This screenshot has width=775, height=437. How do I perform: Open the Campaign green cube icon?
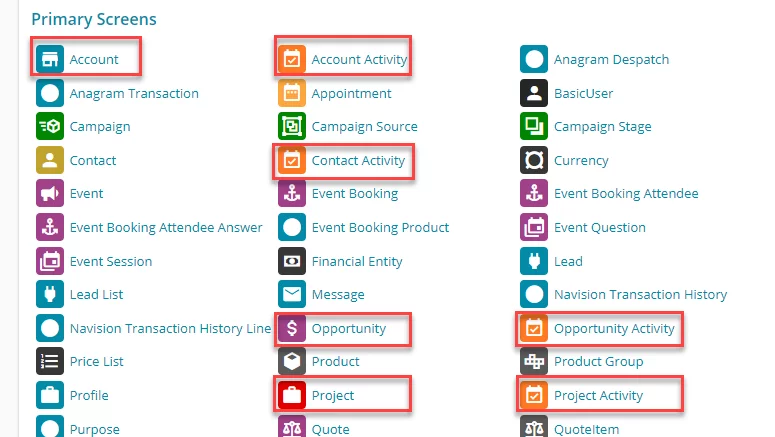50,127
